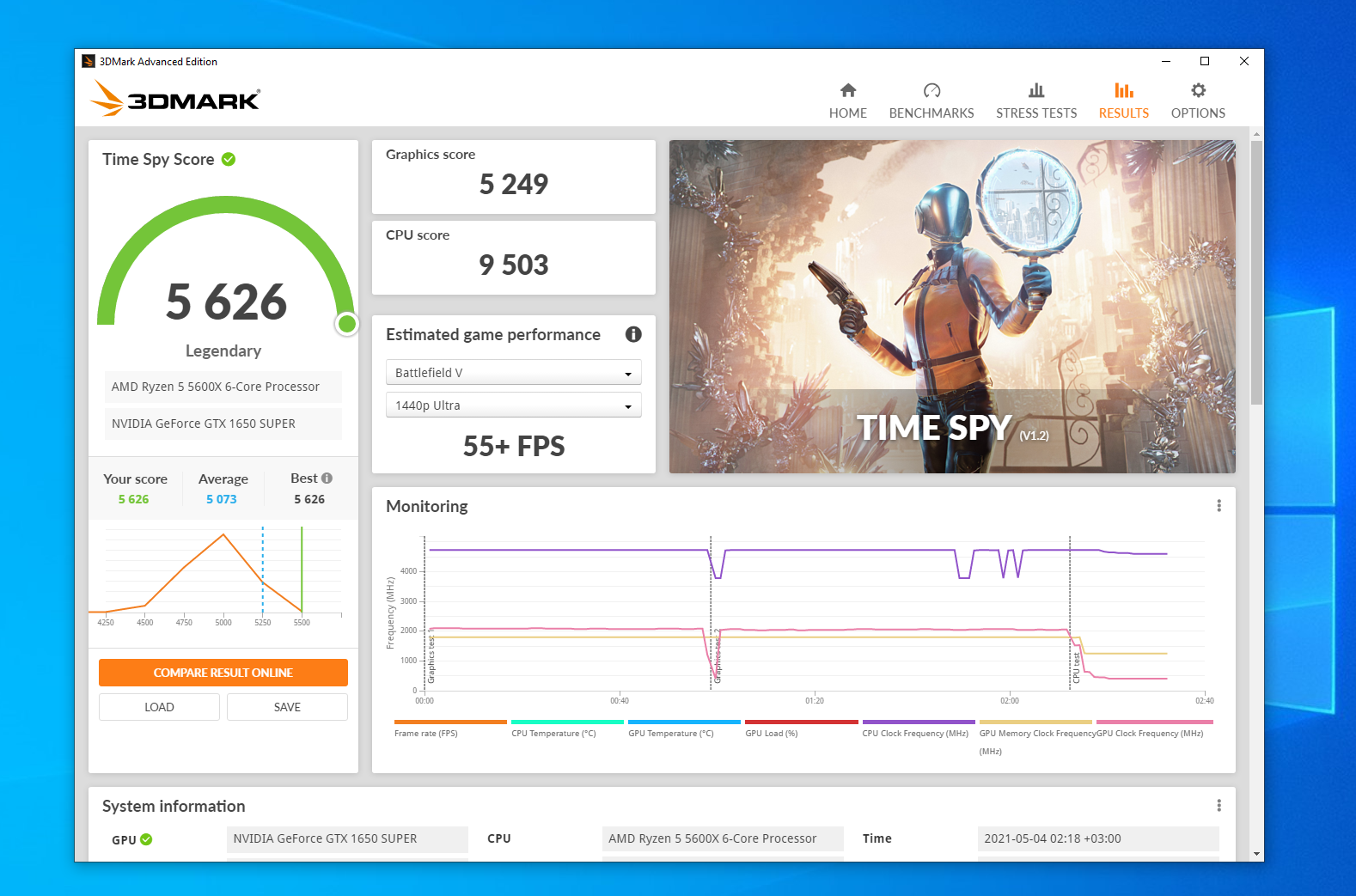
Task: Click the CPU score value 9 503
Action: (514, 265)
